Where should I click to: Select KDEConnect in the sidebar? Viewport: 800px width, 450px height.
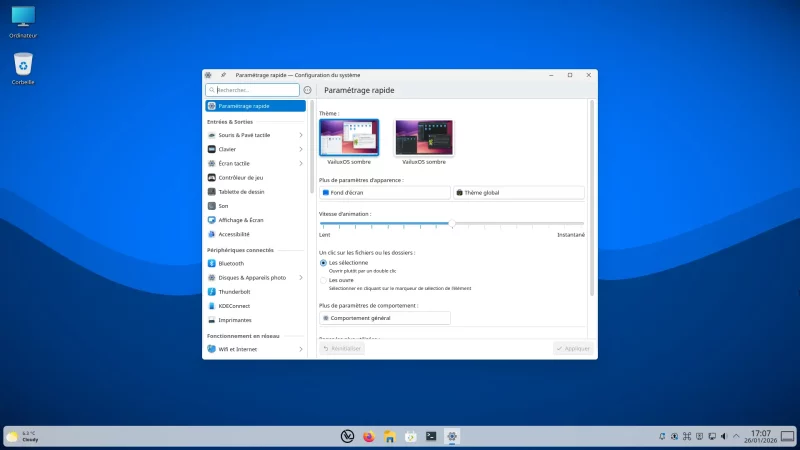click(235, 306)
